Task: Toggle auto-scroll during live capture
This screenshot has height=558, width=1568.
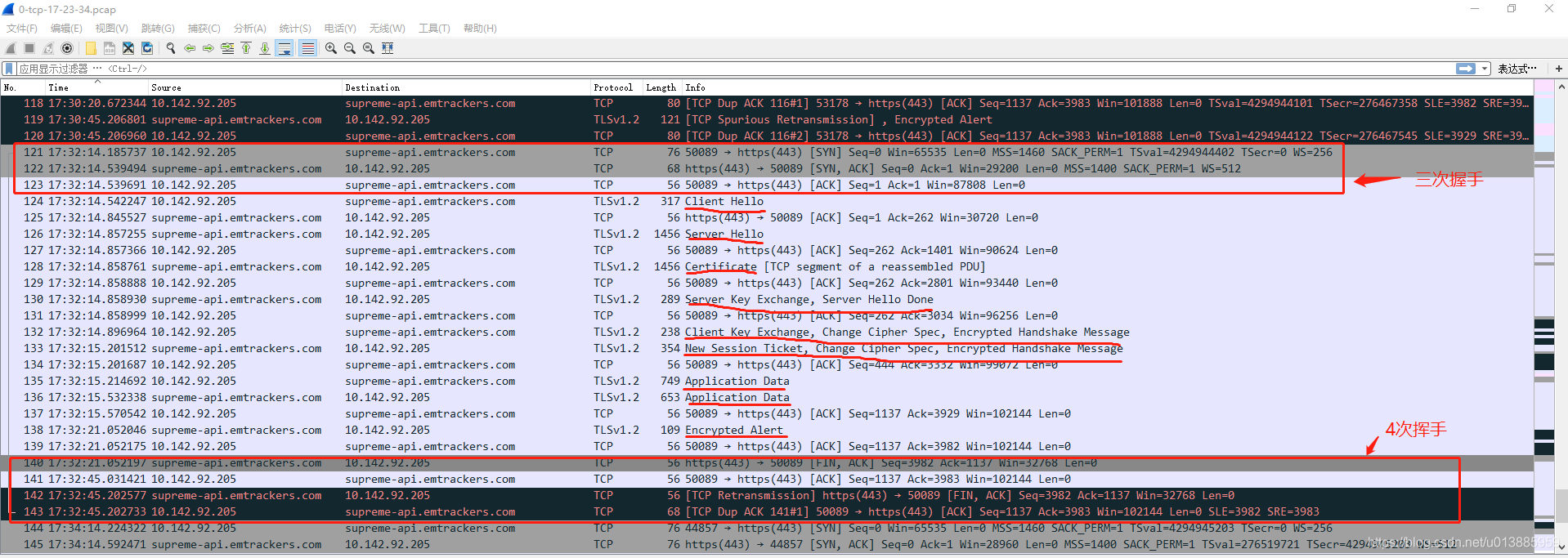Action: click(x=284, y=48)
